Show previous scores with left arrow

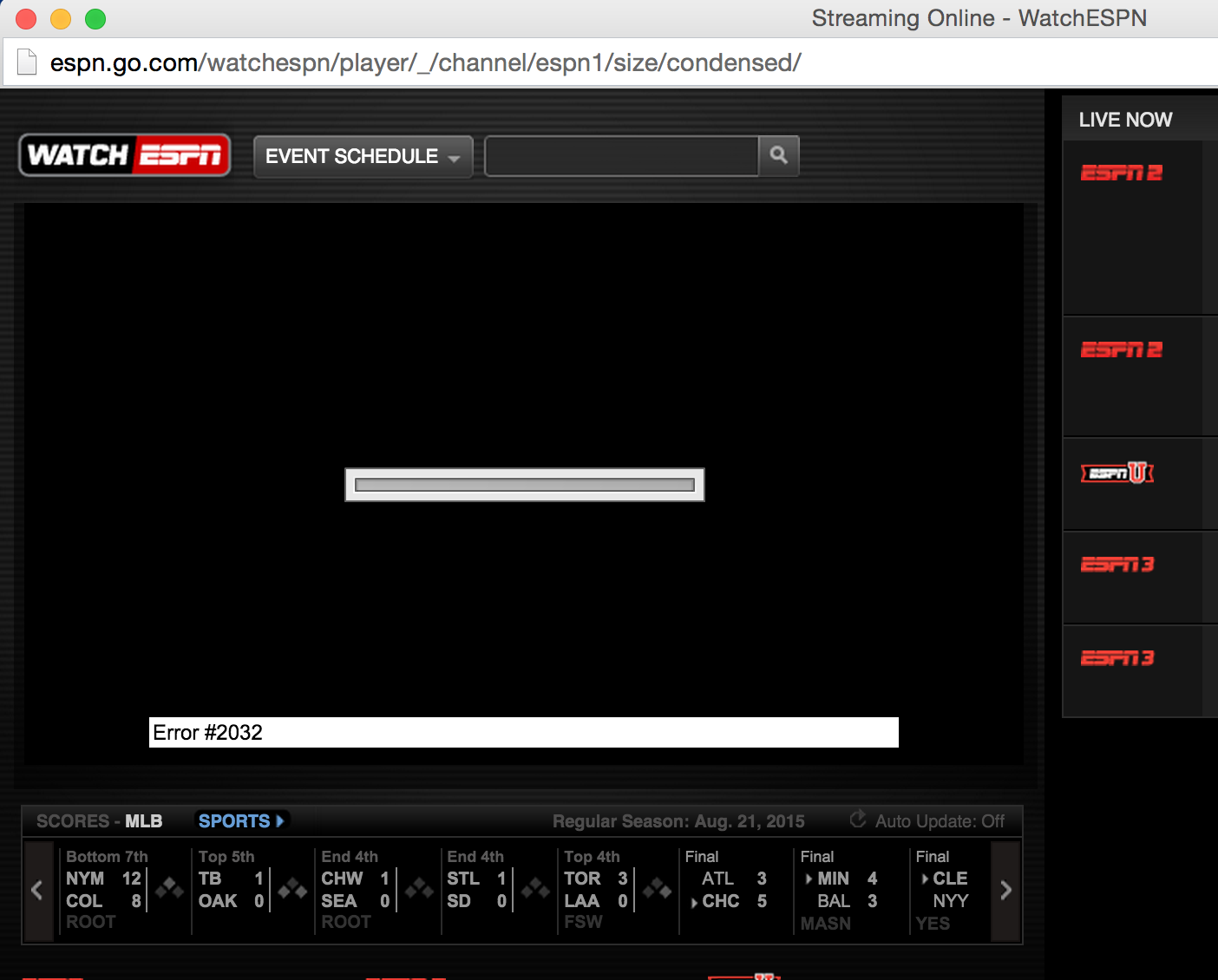click(x=37, y=890)
